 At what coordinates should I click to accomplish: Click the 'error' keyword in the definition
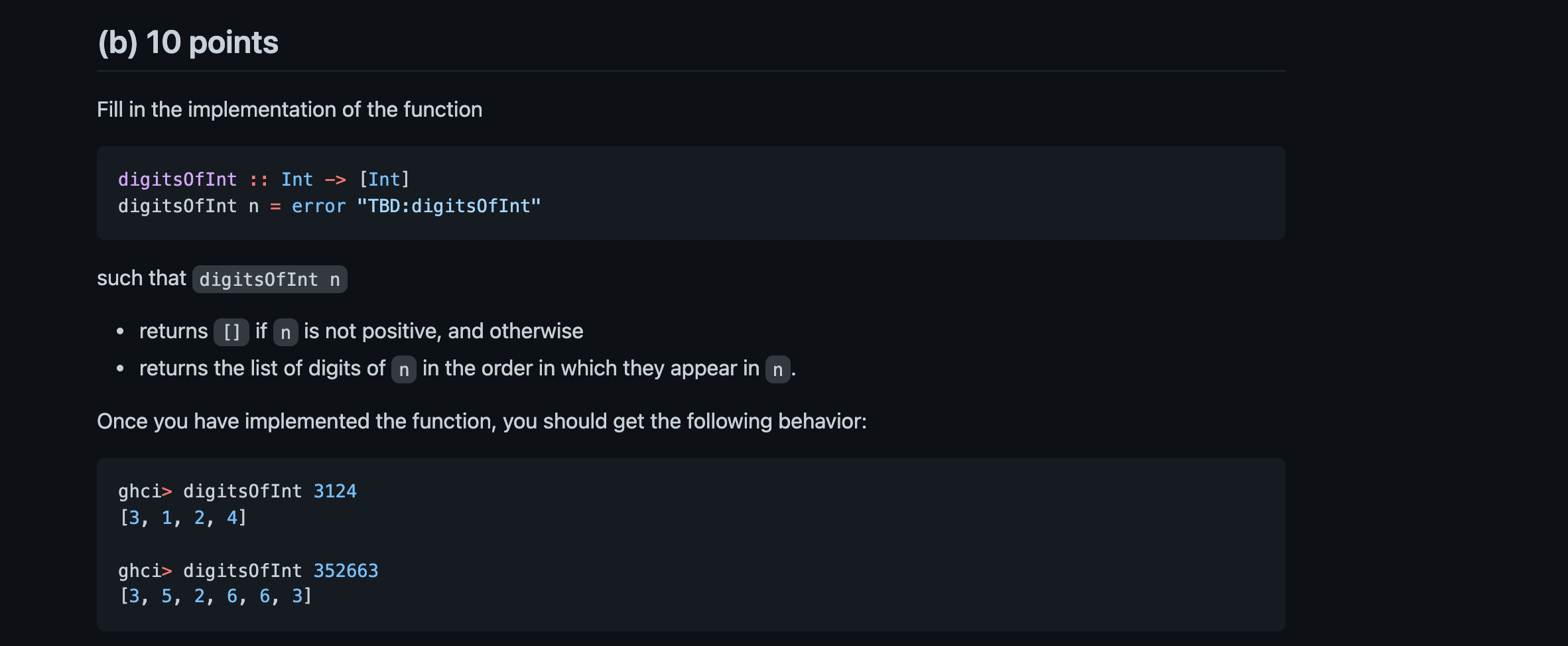click(x=318, y=206)
